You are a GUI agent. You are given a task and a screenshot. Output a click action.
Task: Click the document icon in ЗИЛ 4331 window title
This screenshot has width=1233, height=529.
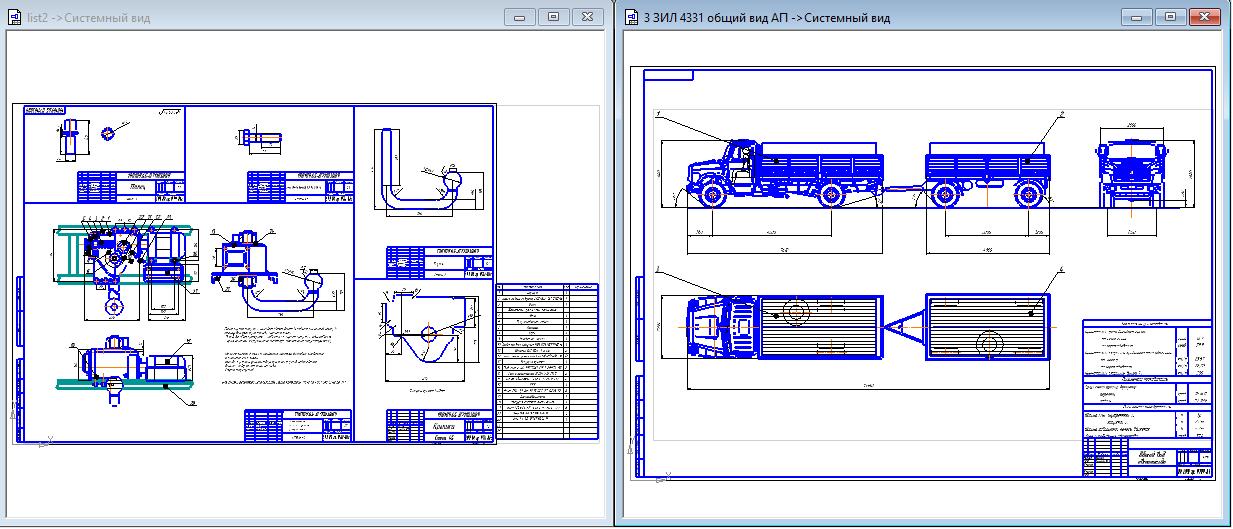[631, 17]
